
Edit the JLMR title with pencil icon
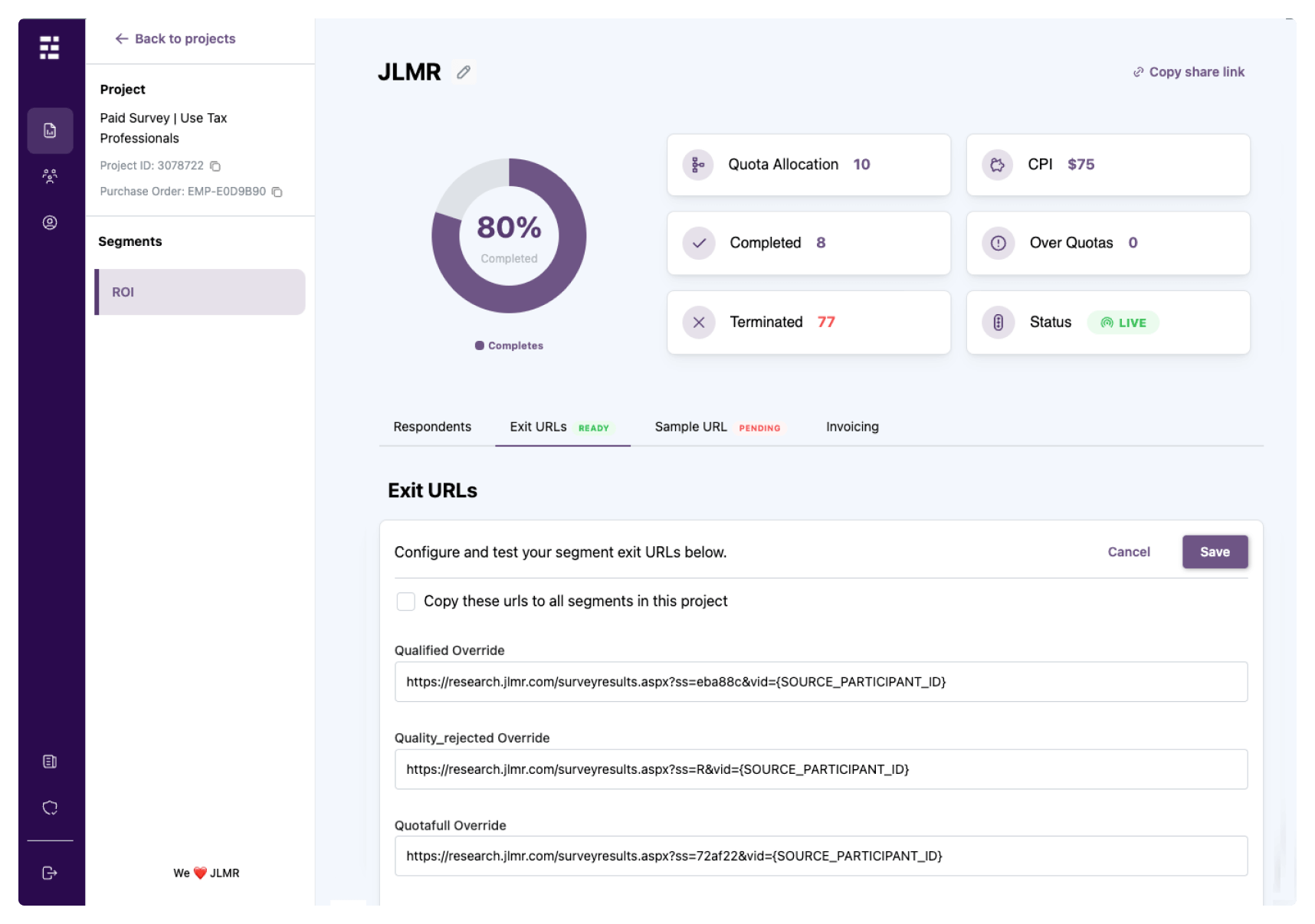click(x=464, y=72)
